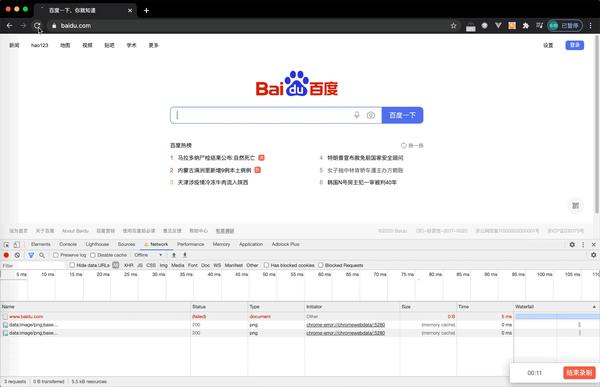Open the 设置 settings link
The height and width of the screenshot is (387, 600).
[x=548, y=45]
